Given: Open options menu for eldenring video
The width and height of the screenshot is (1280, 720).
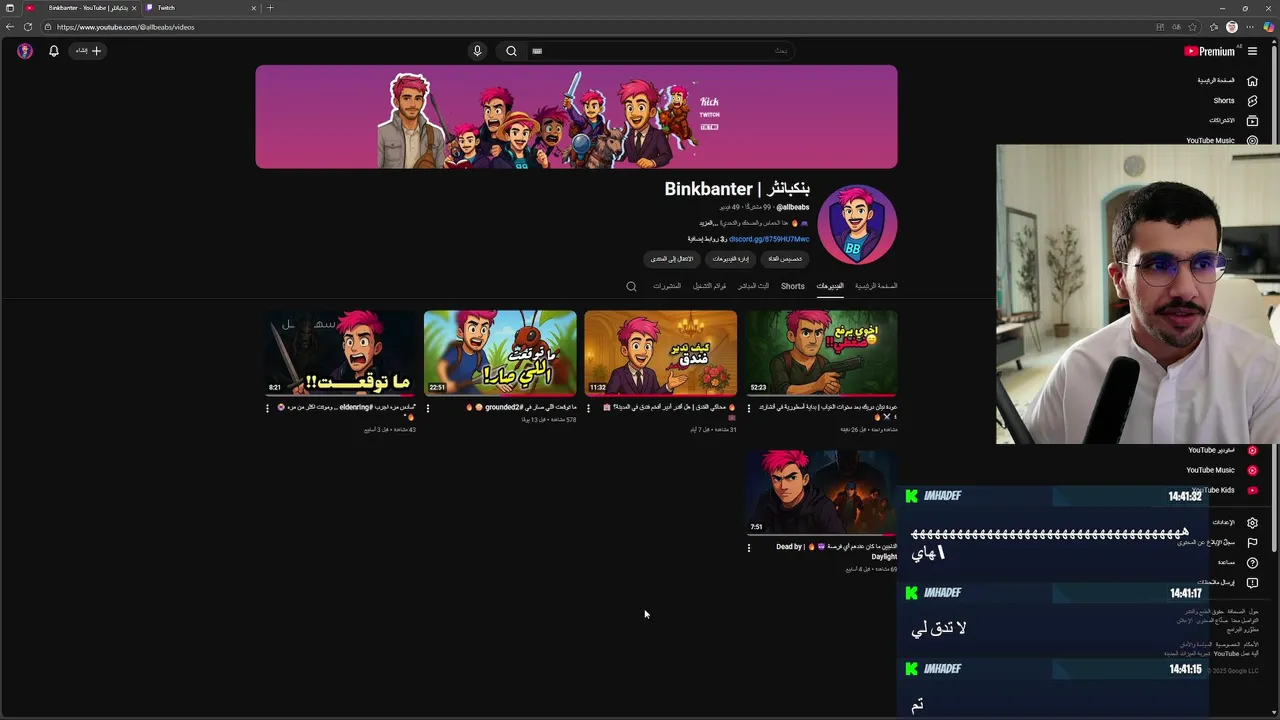Looking at the screenshot, I should point(267,408).
